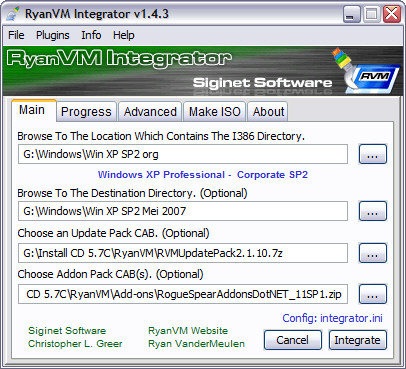This screenshot has width=406, height=369.
Task: Open the About tab
Action: coord(268,112)
